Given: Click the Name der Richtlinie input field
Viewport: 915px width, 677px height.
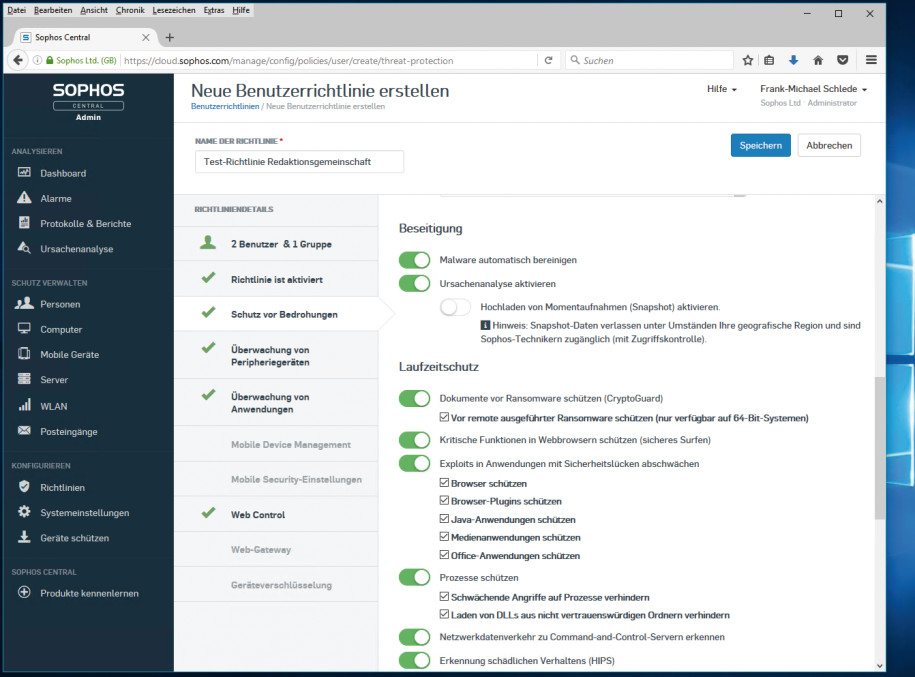Looking at the screenshot, I should (299, 162).
